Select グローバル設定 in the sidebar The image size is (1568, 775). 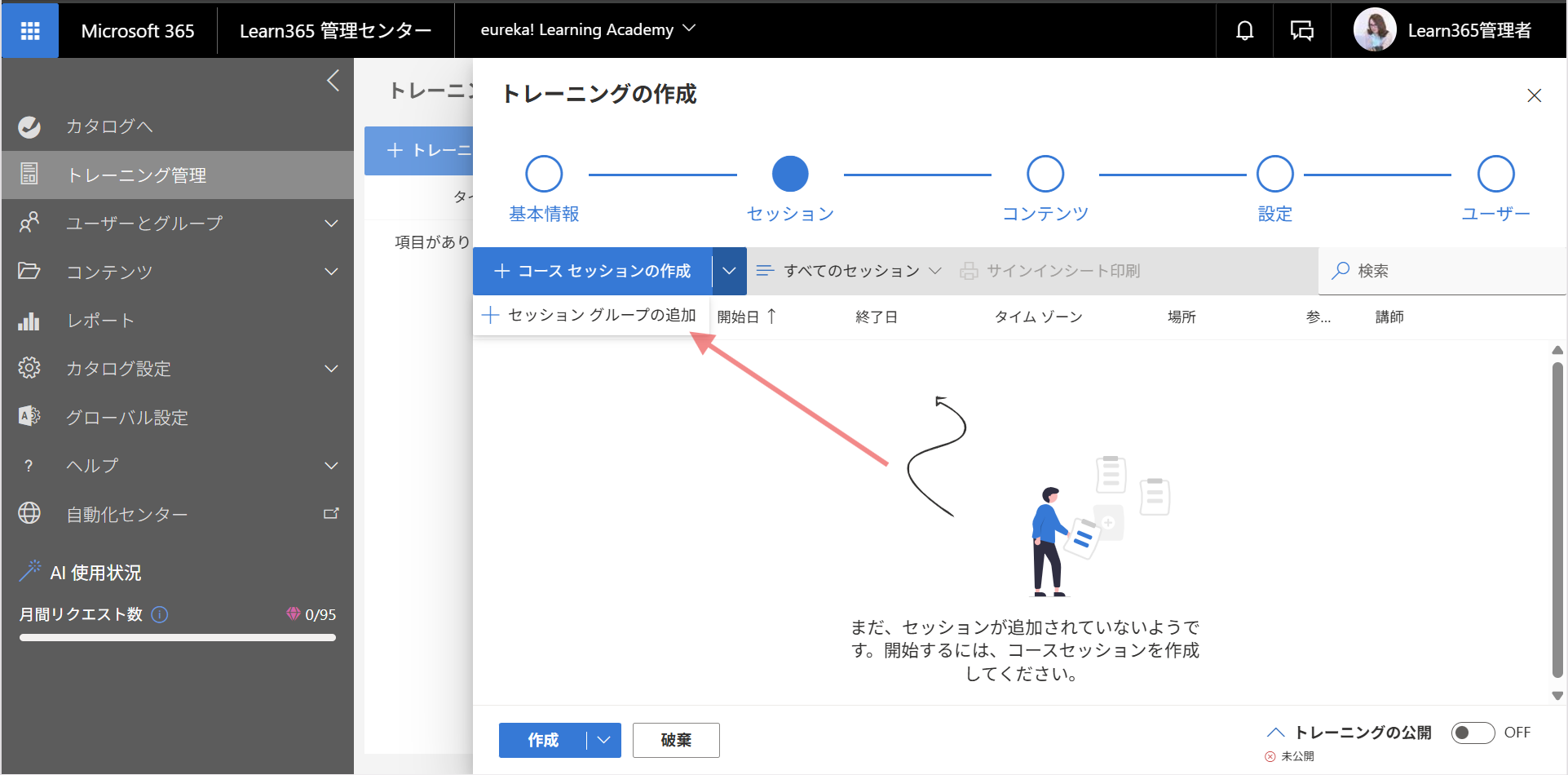point(178,417)
